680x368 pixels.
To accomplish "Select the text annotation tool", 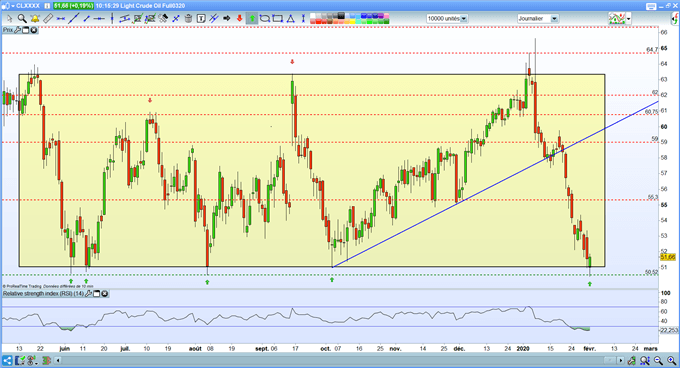I will click(x=201, y=19).
